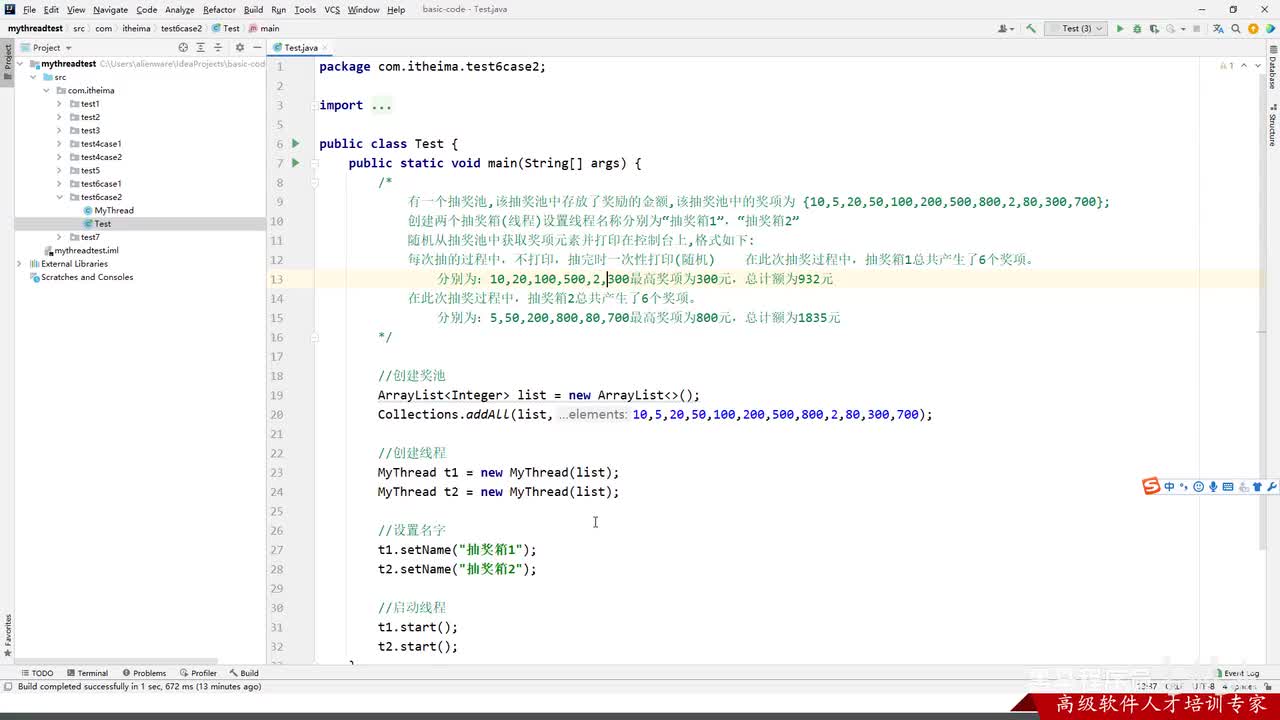Open the Profiler tool window
The image size is (1280, 720).
click(197, 673)
